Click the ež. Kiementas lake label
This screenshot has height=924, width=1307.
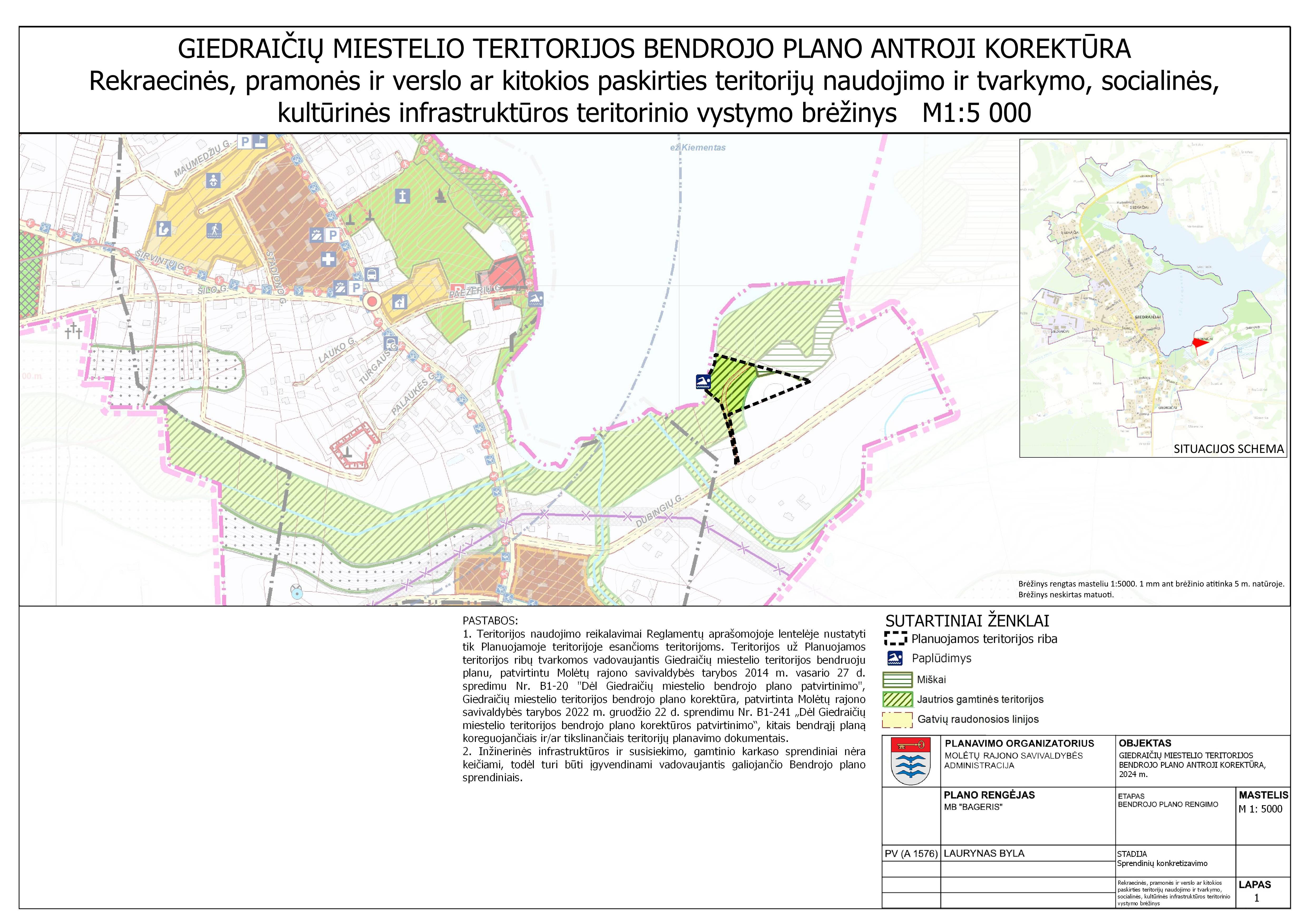click(x=698, y=148)
